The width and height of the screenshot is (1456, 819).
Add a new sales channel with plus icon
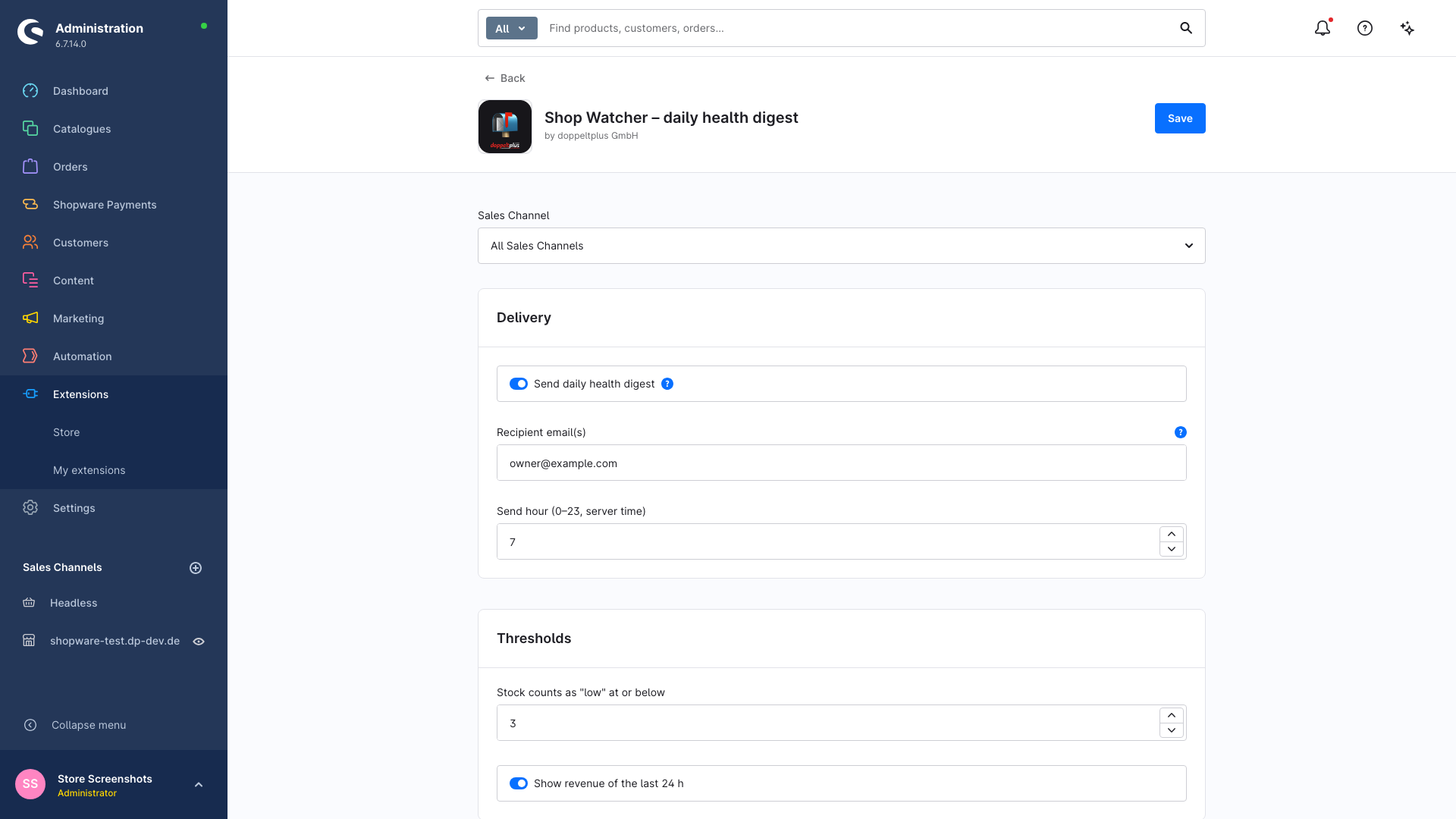(x=196, y=568)
